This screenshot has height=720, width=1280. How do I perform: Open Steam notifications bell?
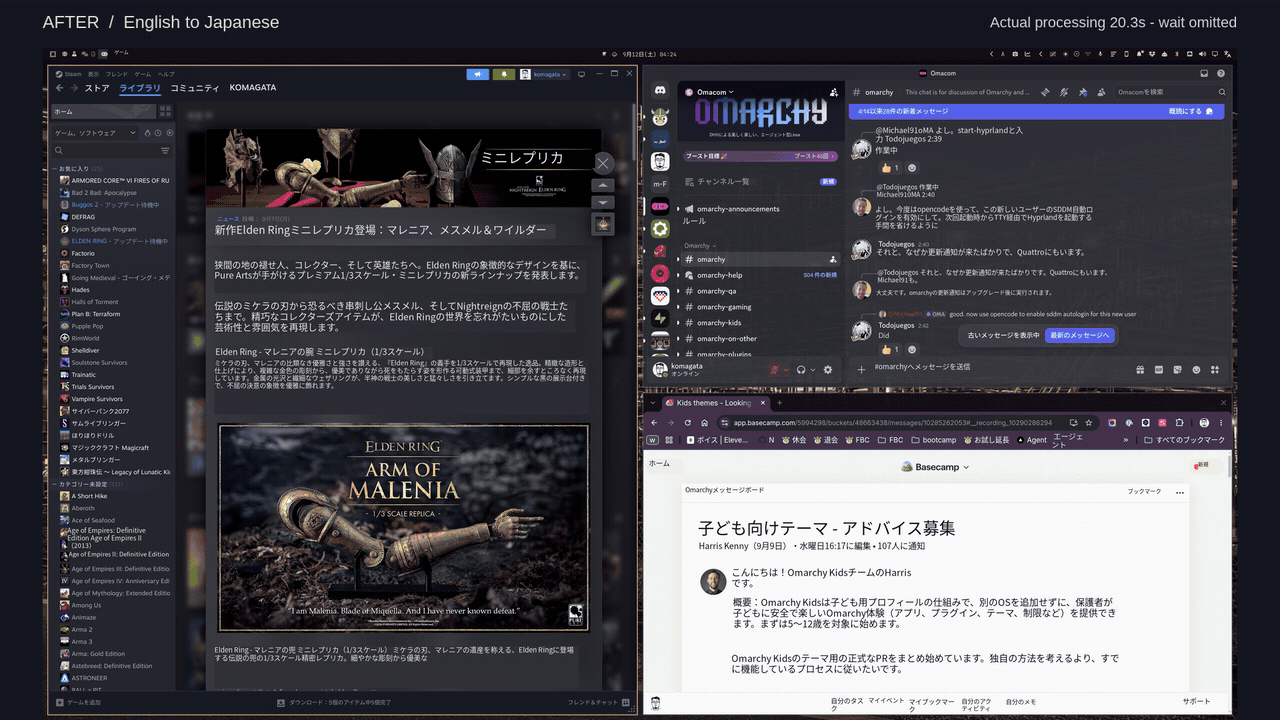click(x=503, y=74)
